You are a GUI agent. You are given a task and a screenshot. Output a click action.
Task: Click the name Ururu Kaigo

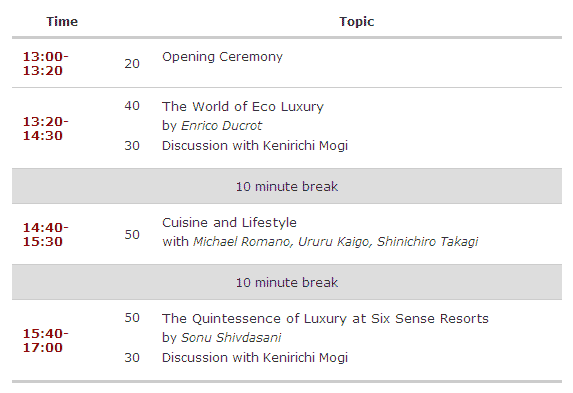pos(335,242)
